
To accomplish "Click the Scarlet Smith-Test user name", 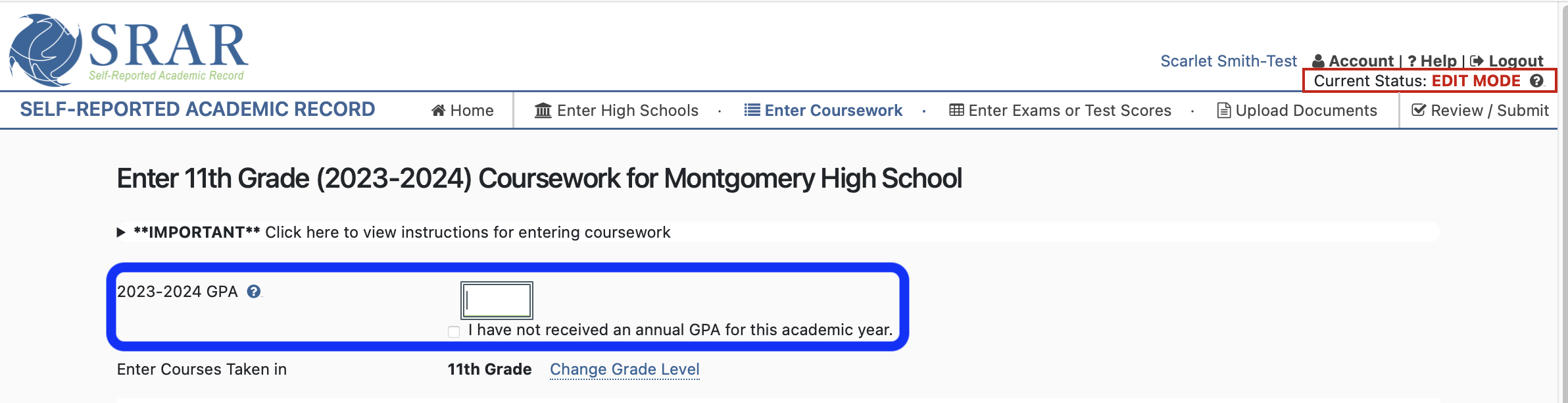I will pyautogui.click(x=1228, y=61).
